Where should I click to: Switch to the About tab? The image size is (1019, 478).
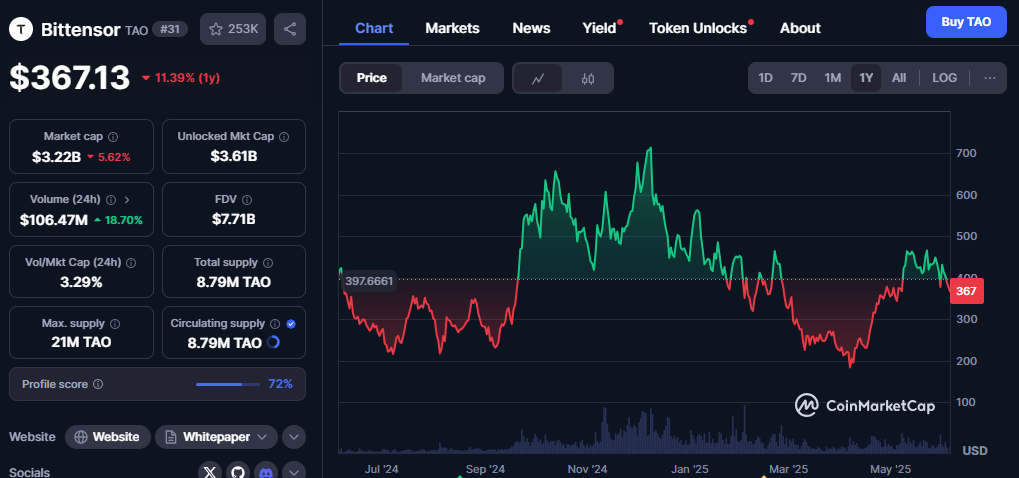coord(800,29)
